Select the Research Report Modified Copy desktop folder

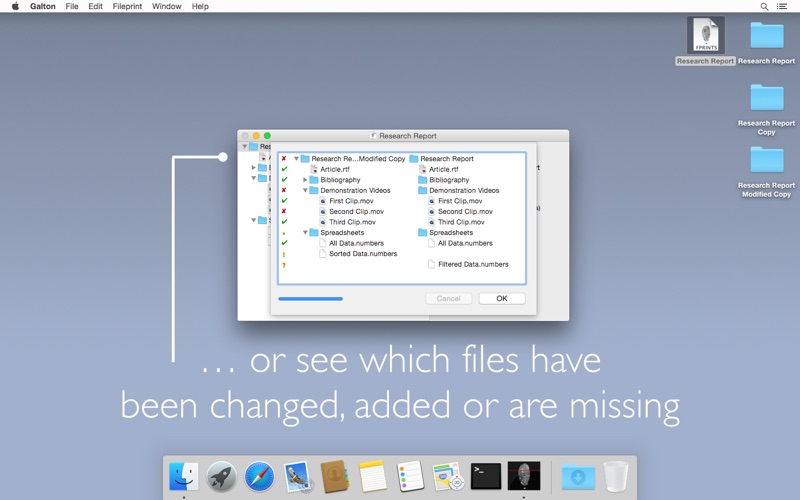pos(766,171)
